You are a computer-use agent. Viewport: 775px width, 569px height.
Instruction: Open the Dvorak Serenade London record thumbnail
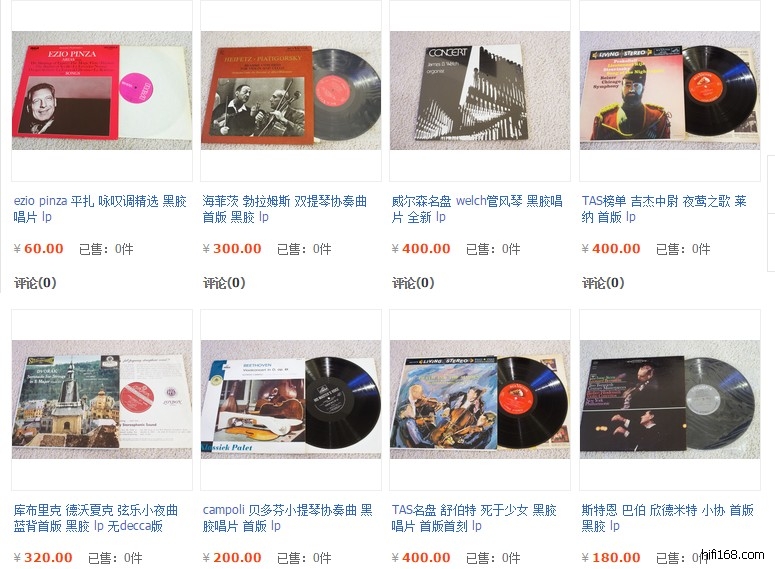coord(102,399)
